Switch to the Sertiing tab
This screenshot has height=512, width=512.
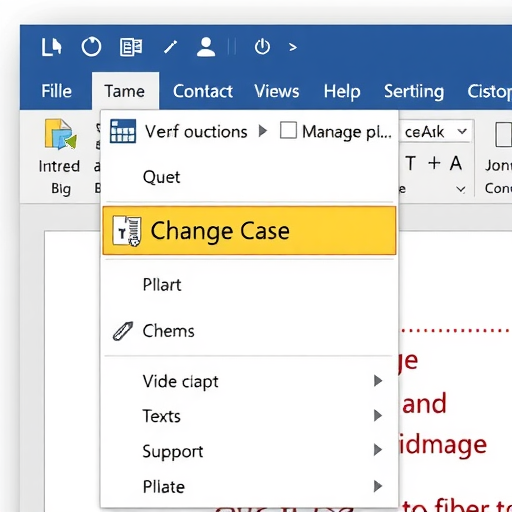click(414, 92)
